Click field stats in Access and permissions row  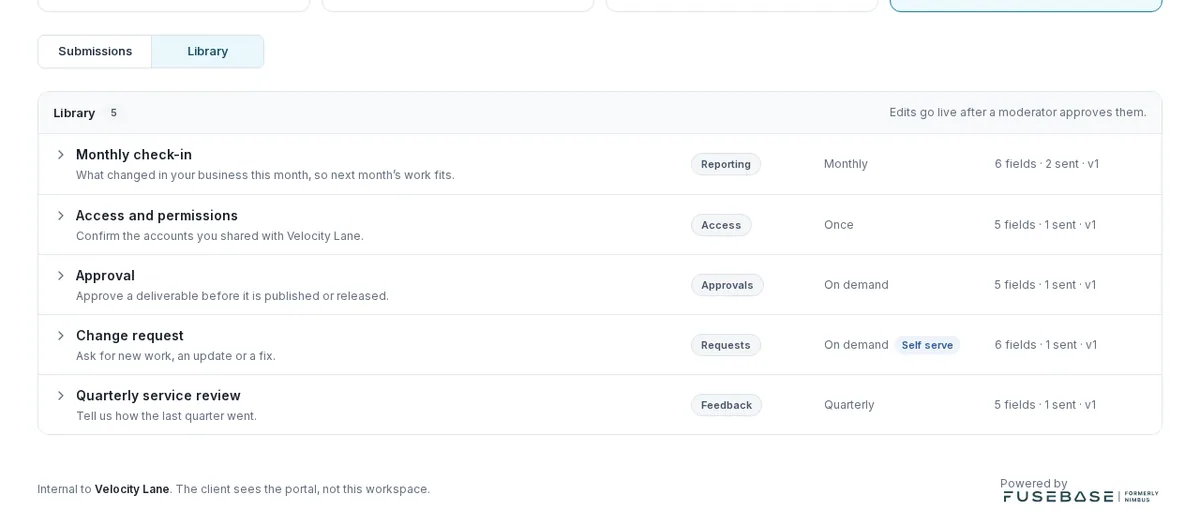coord(1045,225)
